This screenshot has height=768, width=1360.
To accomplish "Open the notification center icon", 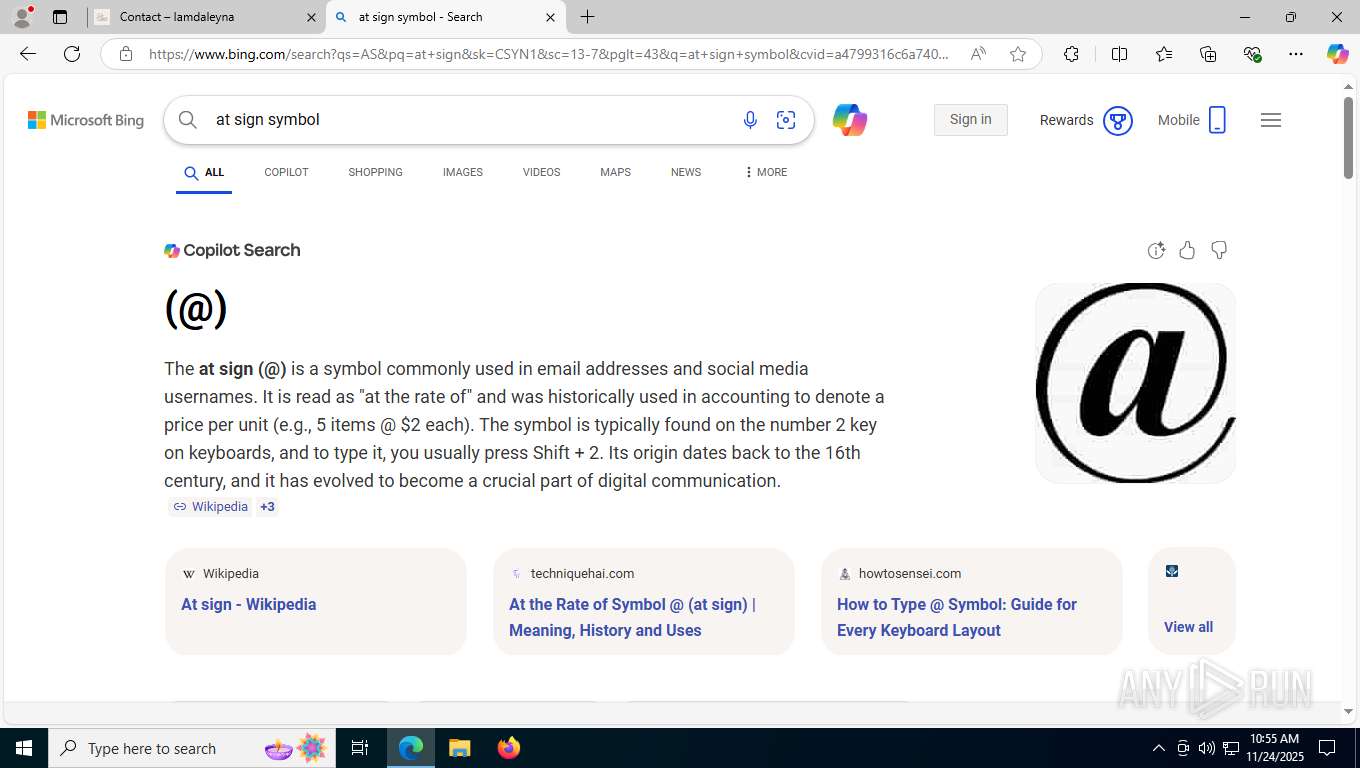I will click(x=1327, y=748).
